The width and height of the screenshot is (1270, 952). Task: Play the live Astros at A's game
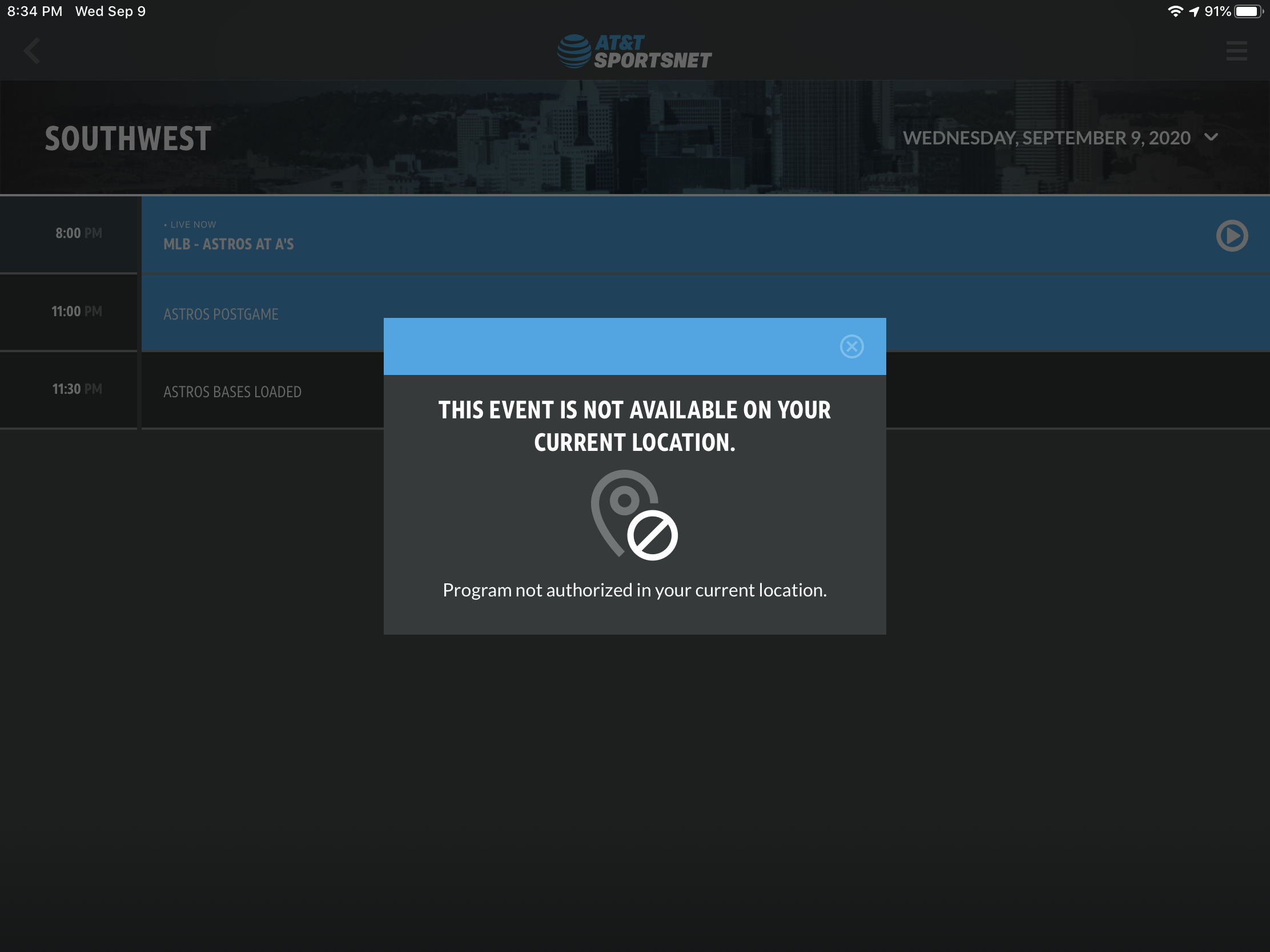(x=1232, y=235)
